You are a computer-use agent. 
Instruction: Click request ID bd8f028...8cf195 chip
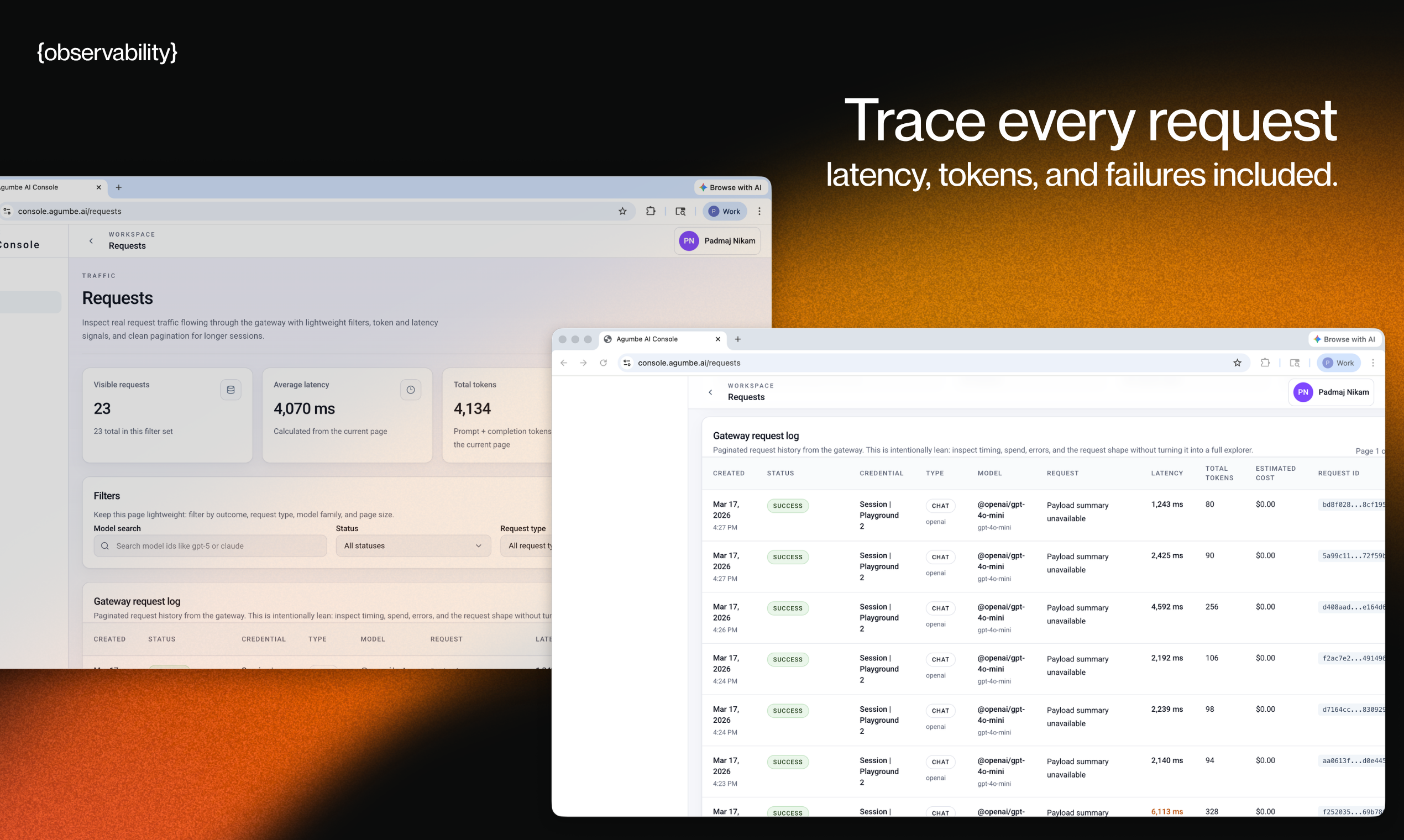(x=1352, y=505)
